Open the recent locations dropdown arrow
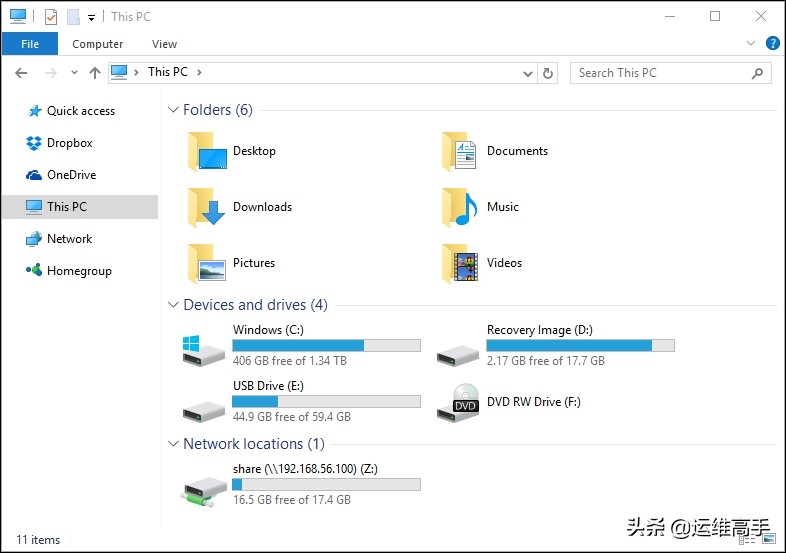The image size is (786, 553). tap(74, 73)
